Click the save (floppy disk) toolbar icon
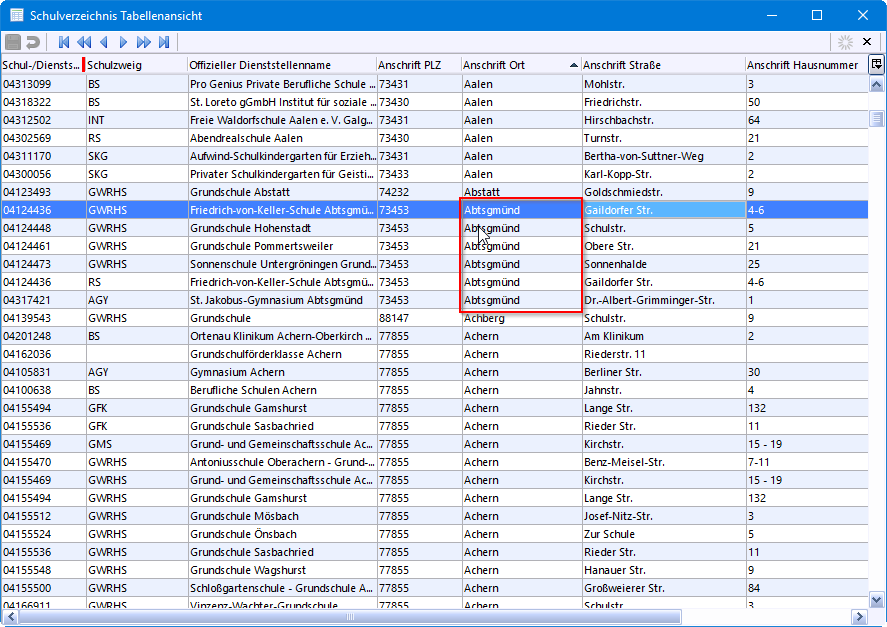The height and width of the screenshot is (627, 887). pos(13,42)
